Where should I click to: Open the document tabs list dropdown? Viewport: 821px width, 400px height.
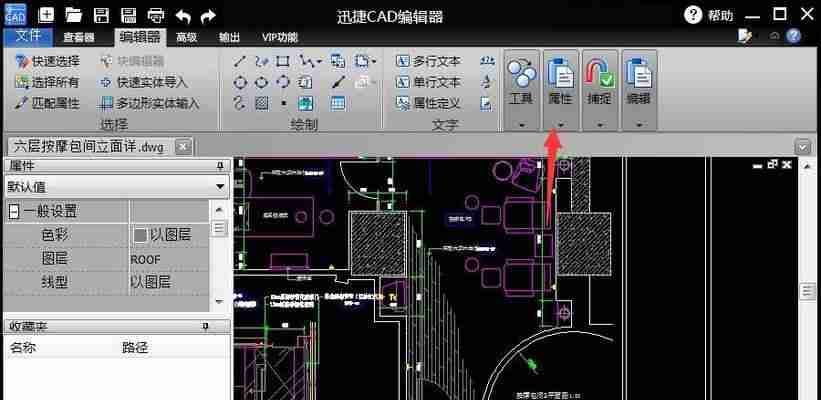(x=803, y=147)
